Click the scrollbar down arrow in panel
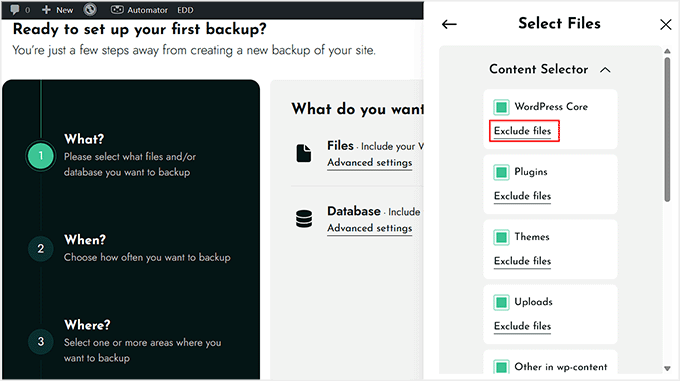 click(667, 368)
